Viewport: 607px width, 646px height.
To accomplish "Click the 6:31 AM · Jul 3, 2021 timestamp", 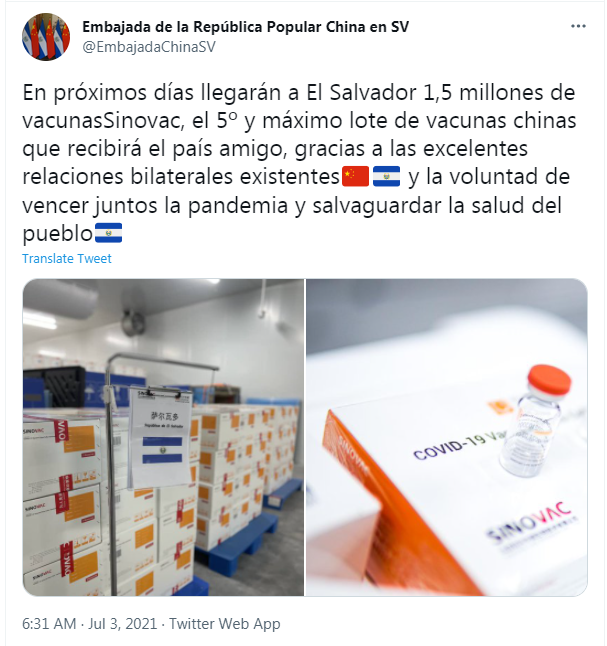I will coord(89,624).
